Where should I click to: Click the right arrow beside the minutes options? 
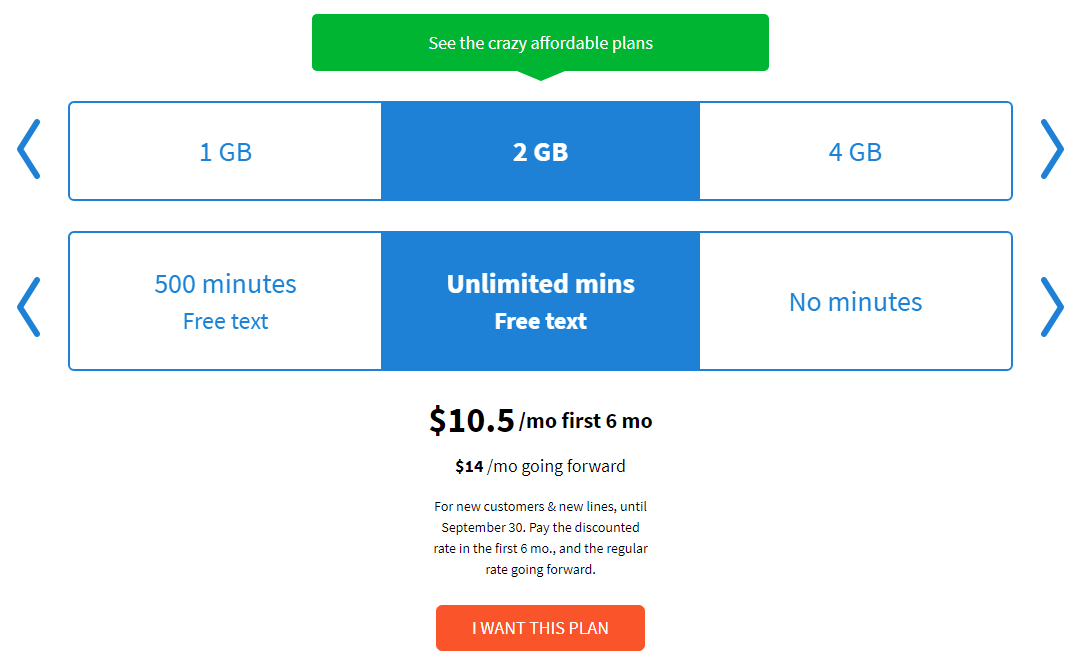pyautogui.click(x=1051, y=306)
